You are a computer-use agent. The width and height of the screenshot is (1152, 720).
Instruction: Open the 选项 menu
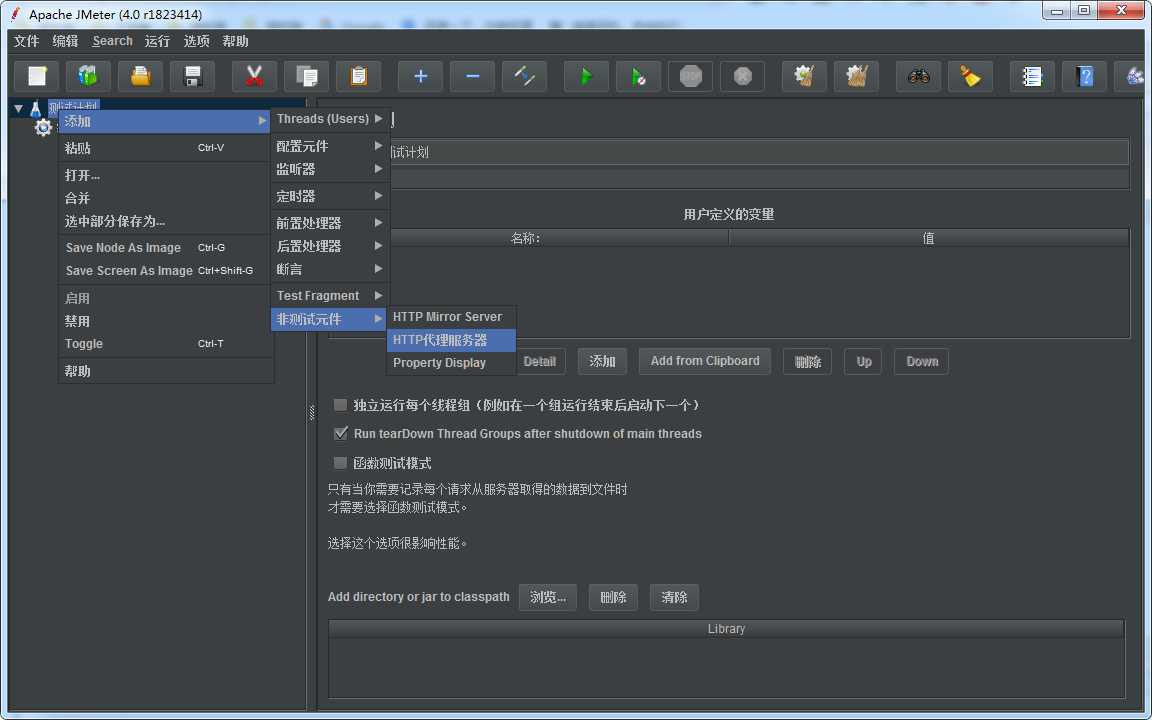click(x=196, y=41)
